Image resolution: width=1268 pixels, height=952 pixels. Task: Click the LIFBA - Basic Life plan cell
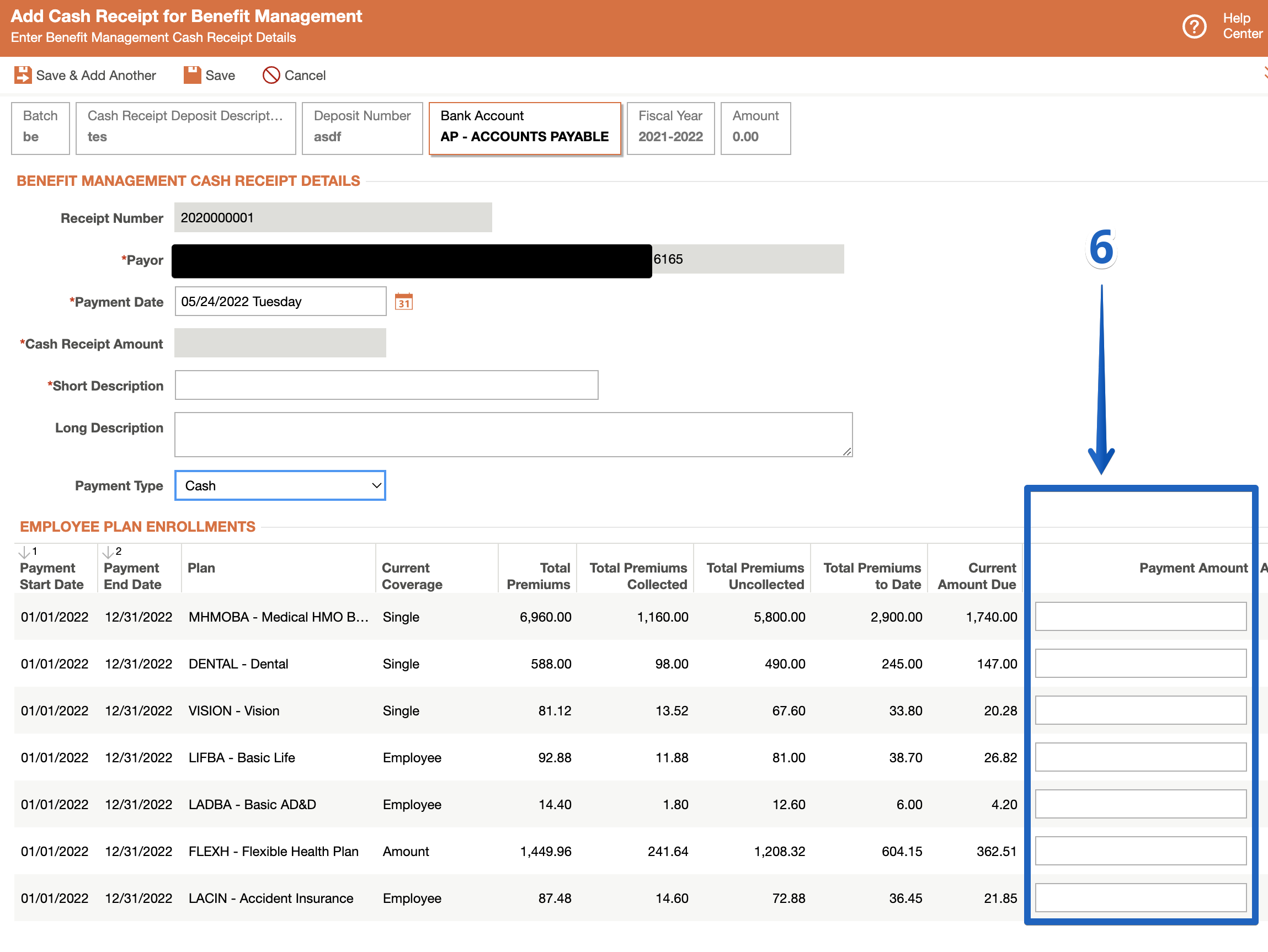242,758
